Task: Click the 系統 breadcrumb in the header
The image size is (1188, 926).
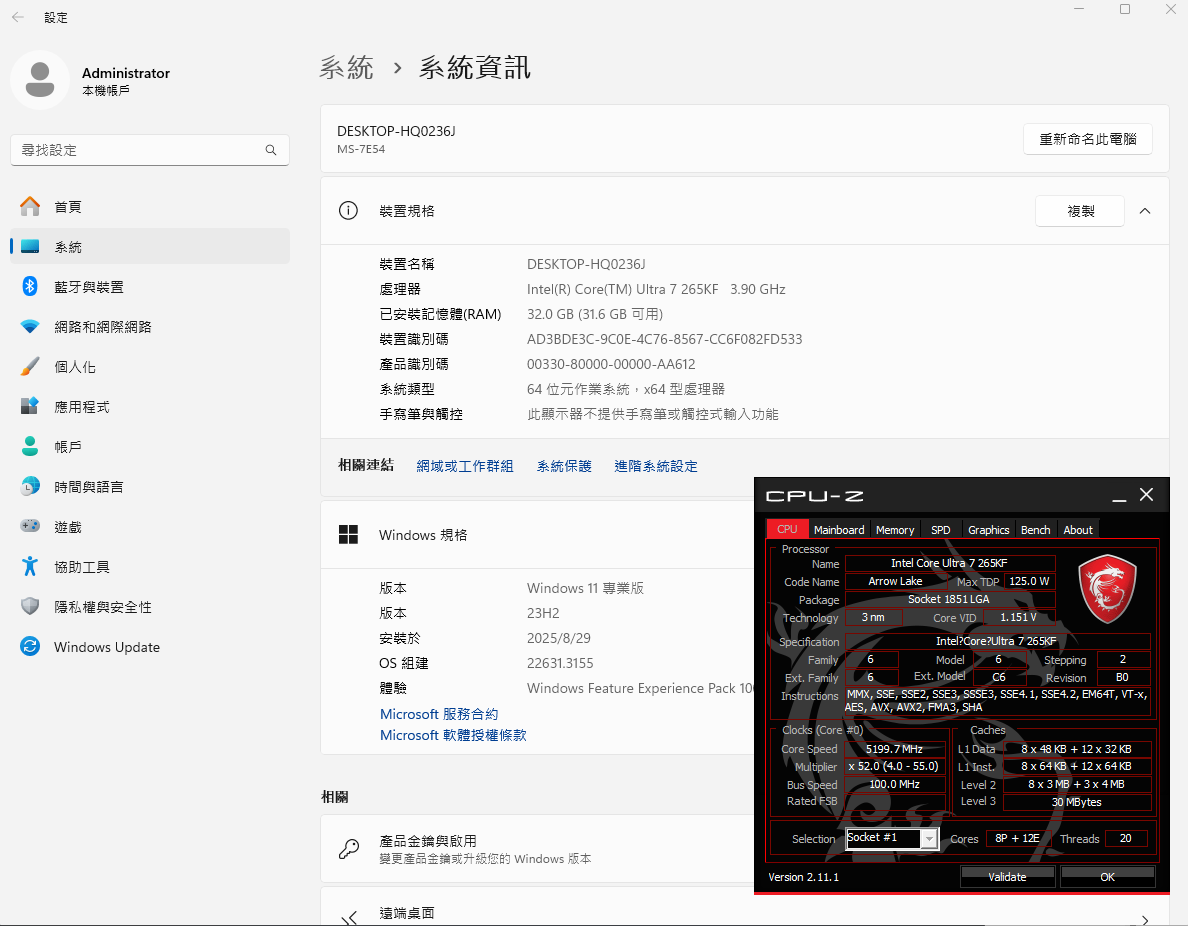Action: 346,67
